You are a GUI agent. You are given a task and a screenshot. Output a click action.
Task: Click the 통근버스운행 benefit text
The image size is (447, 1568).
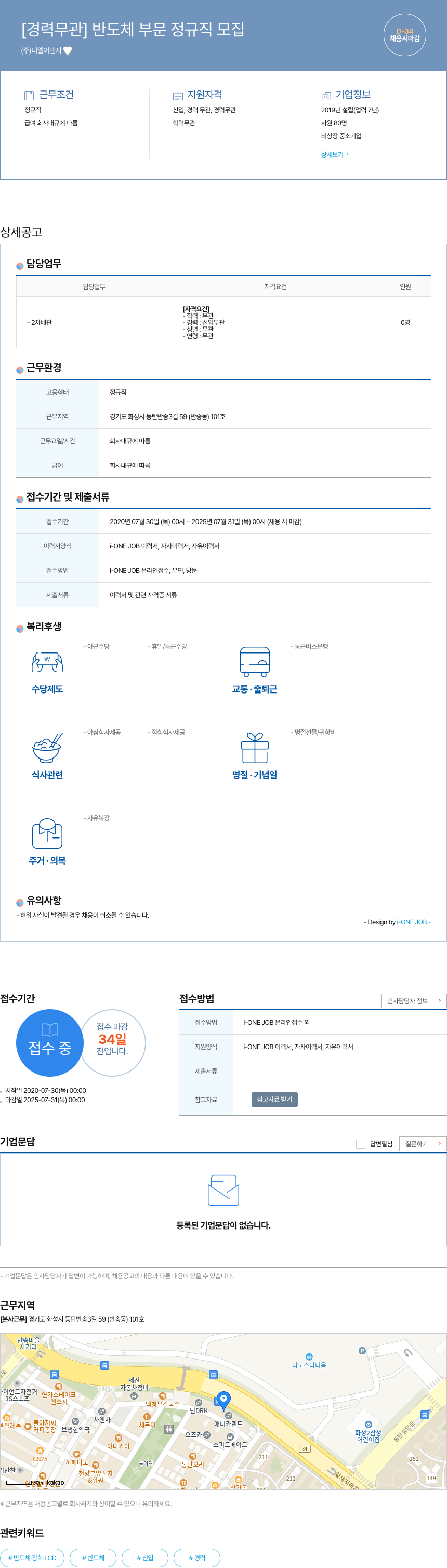pos(310,646)
